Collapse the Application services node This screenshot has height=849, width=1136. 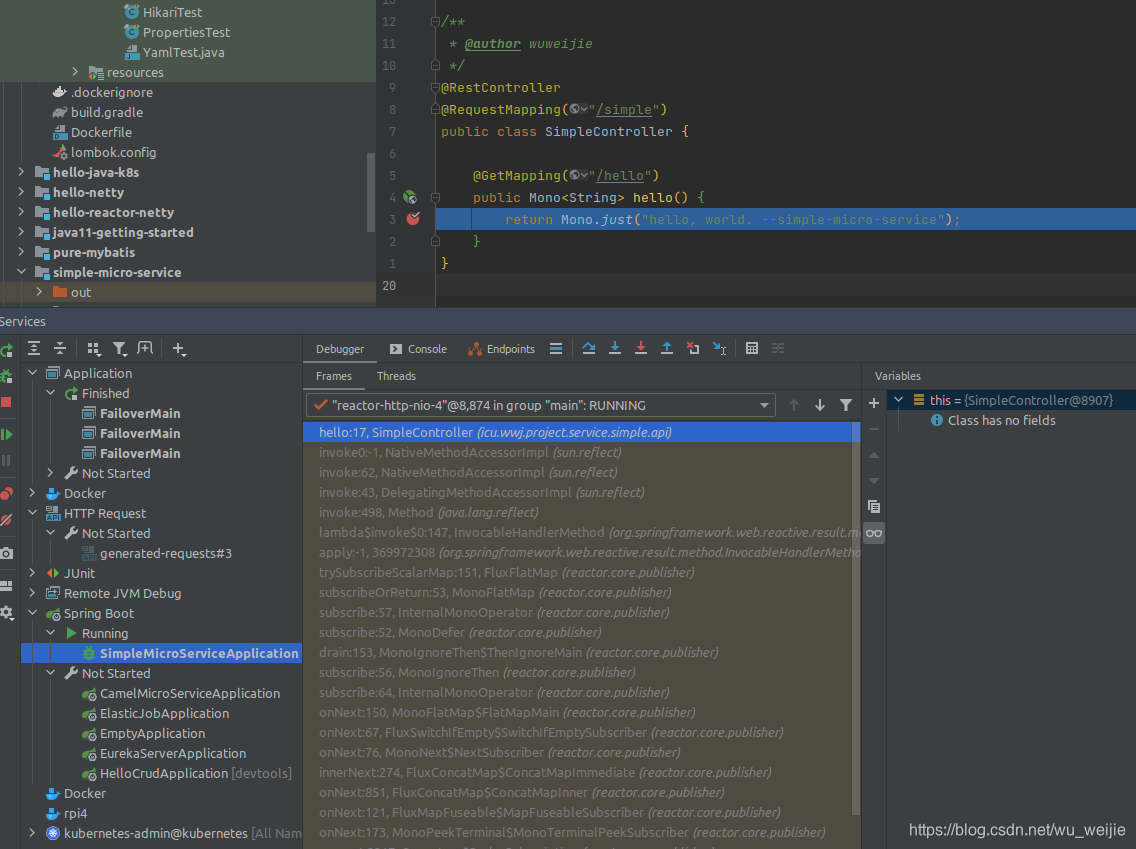pyautogui.click(x=33, y=373)
